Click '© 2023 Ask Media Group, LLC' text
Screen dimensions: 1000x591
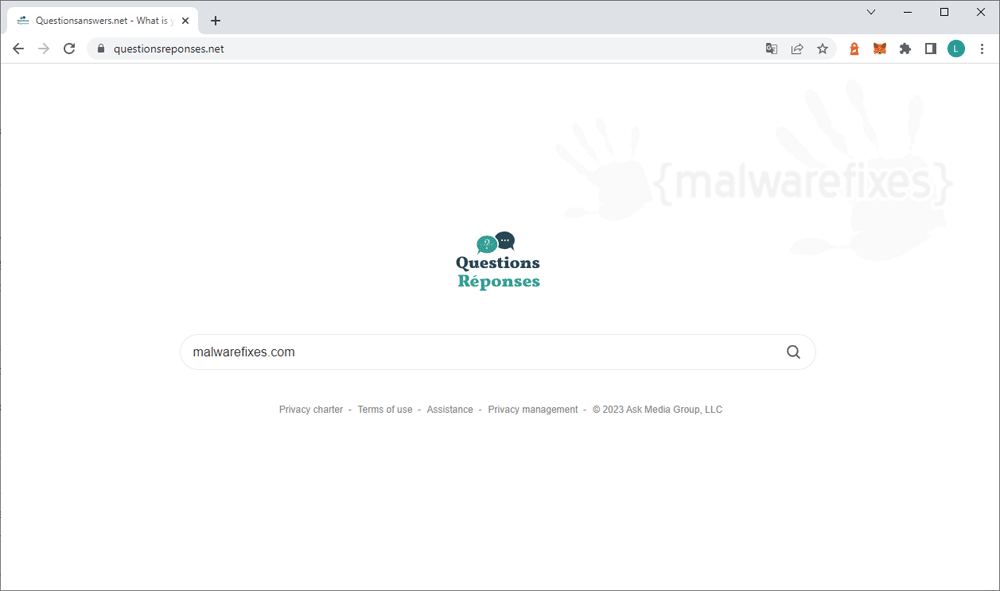pos(658,409)
